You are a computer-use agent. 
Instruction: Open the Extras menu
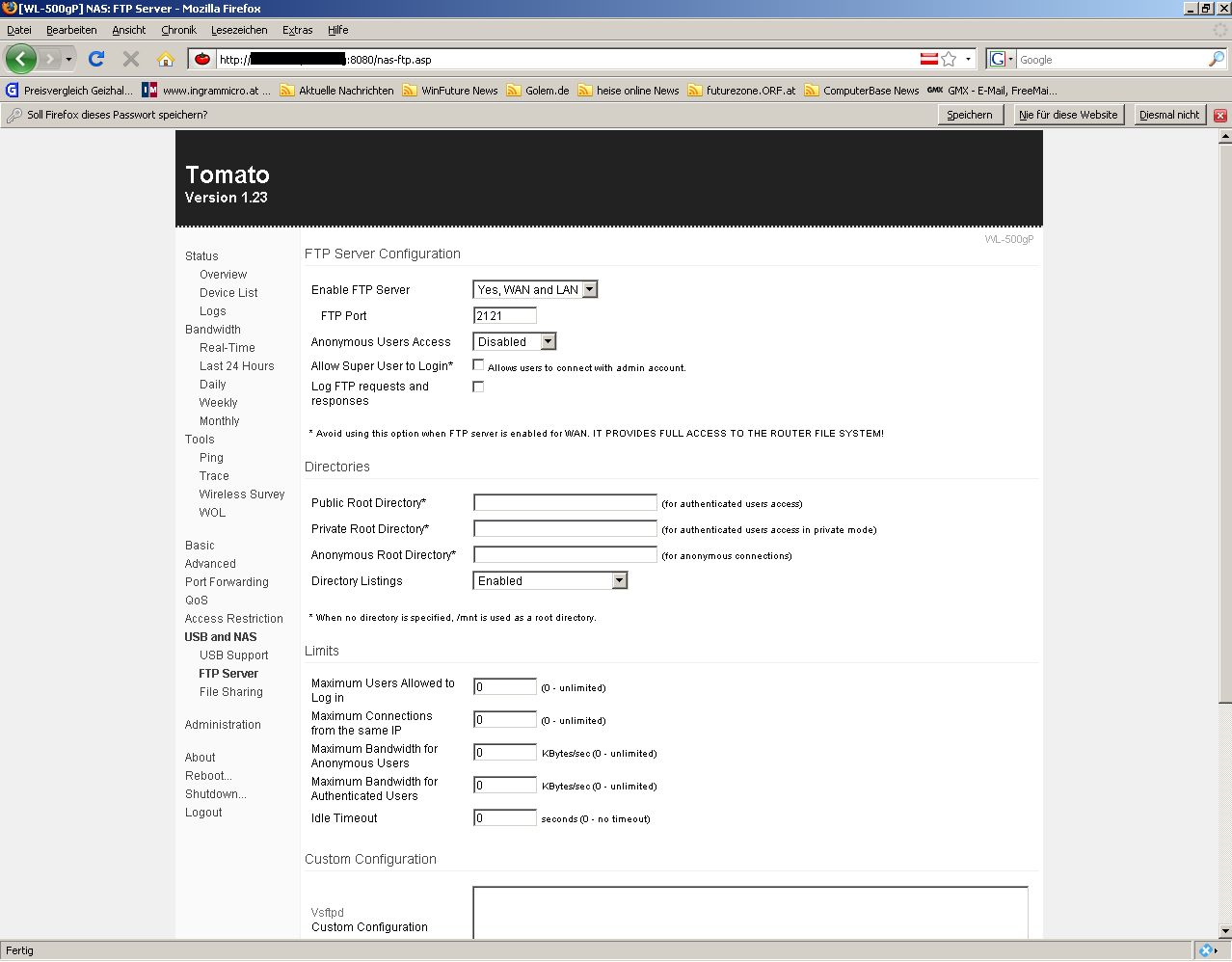click(x=297, y=30)
